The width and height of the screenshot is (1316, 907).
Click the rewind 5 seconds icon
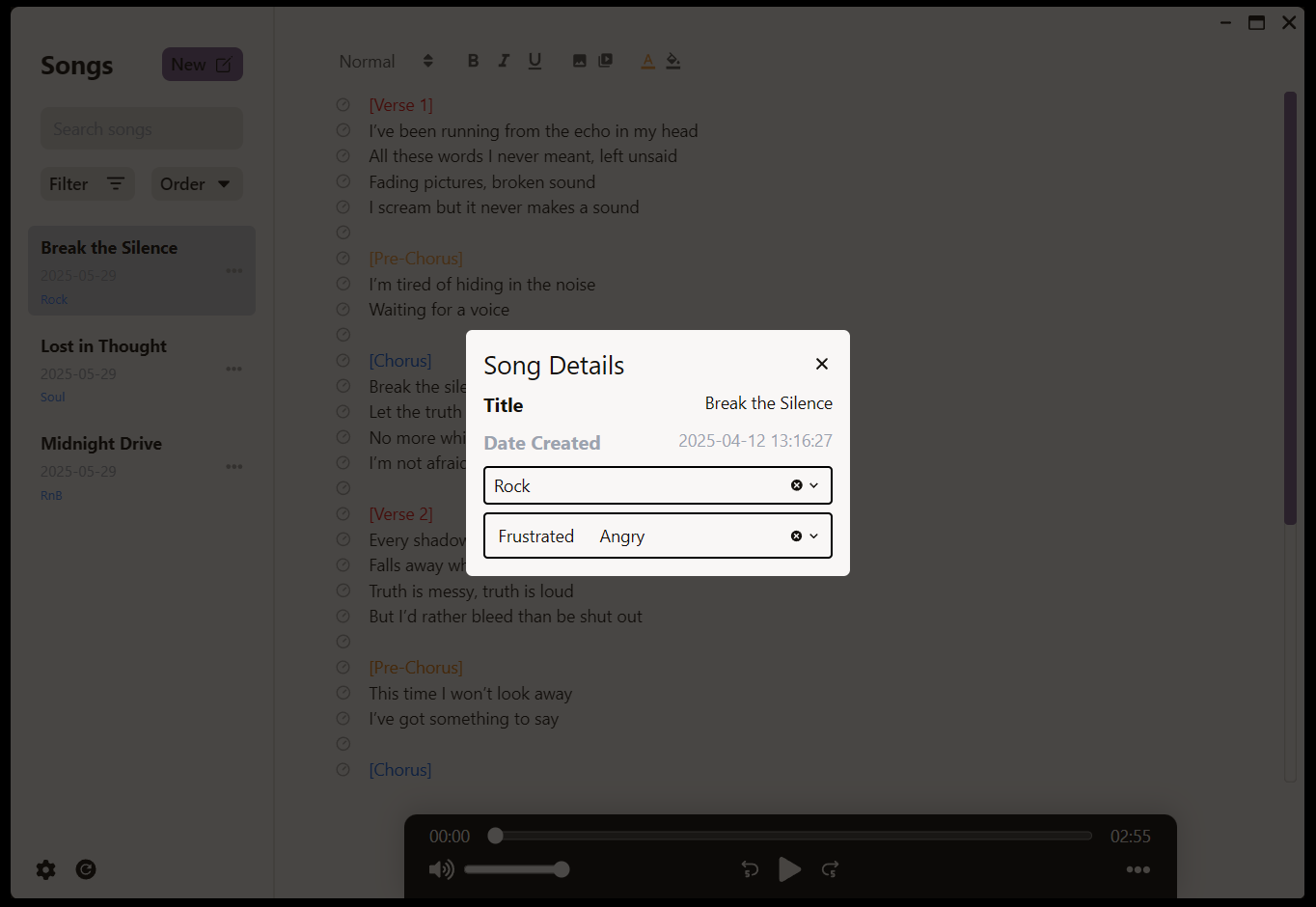point(750,869)
